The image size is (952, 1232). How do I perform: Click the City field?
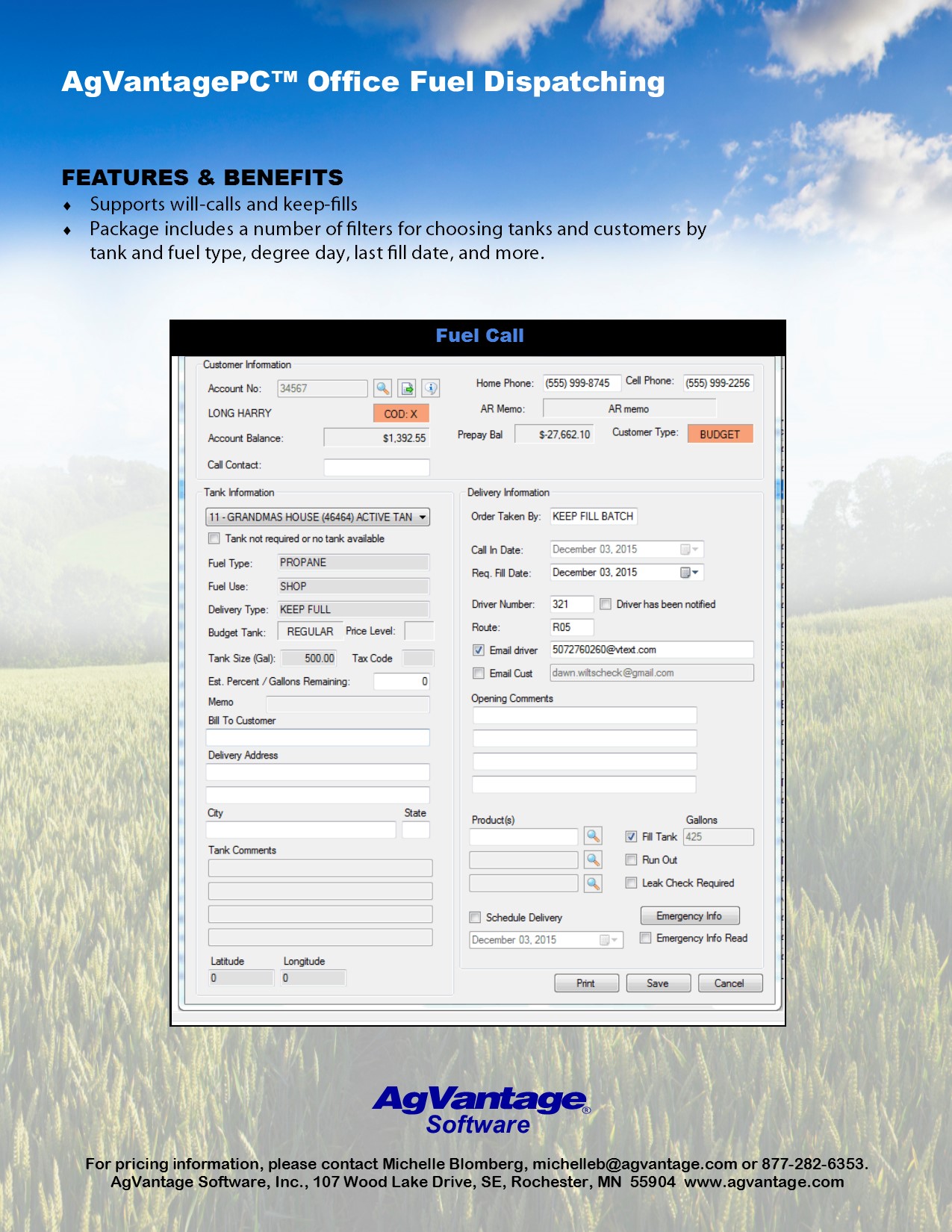coord(301,830)
